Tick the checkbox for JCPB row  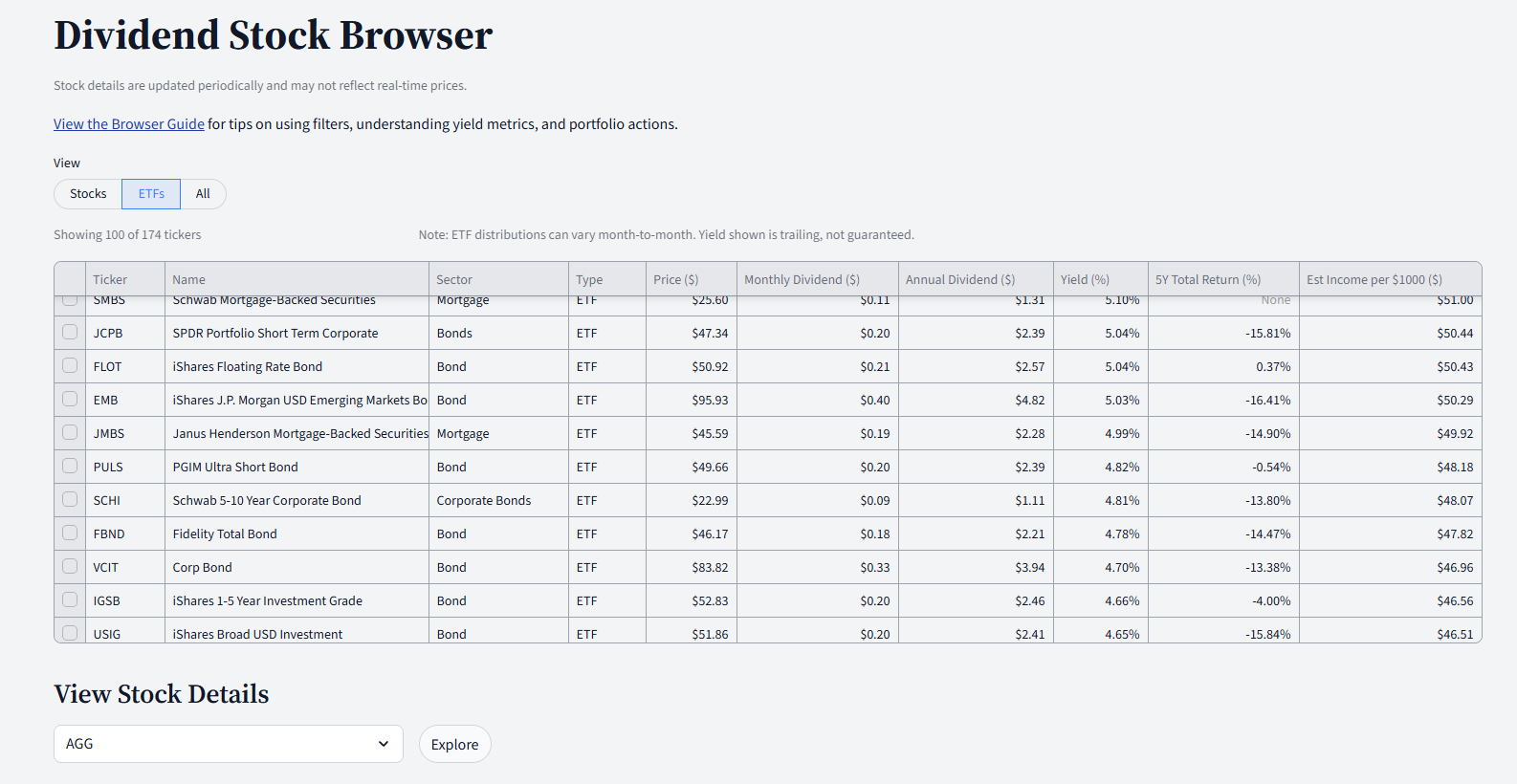click(70, 332)
